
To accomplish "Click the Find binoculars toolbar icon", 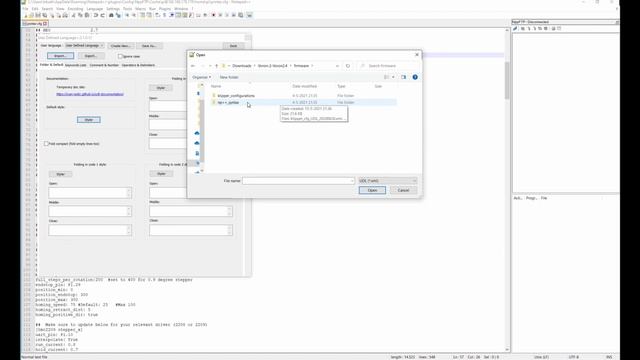I will (x=111, y=15).
